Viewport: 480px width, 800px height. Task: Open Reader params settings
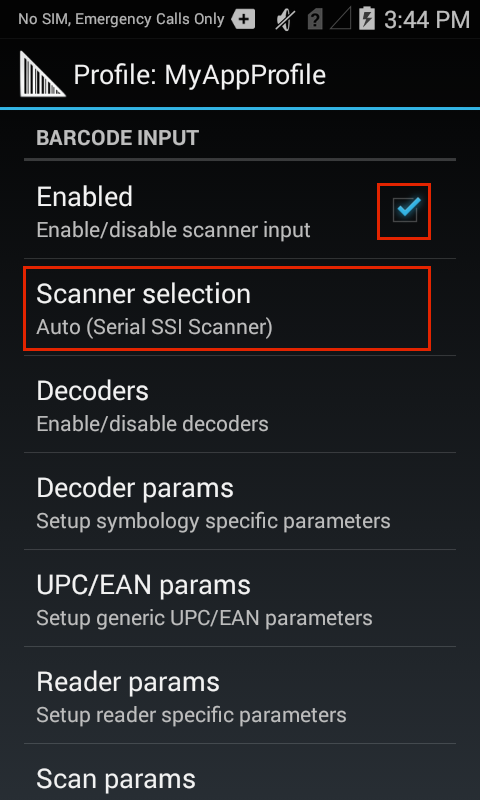pyautogui.click(x=240, y=695)
